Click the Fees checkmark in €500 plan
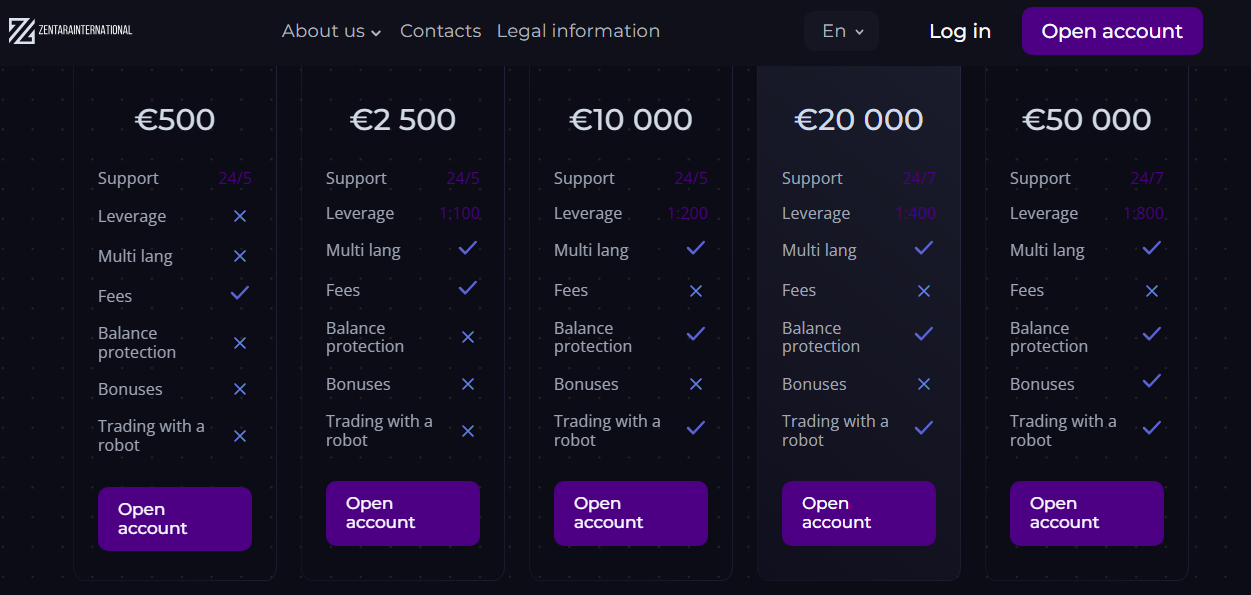The width and height of the screenshot is (1251, 595). click(240, 293)
